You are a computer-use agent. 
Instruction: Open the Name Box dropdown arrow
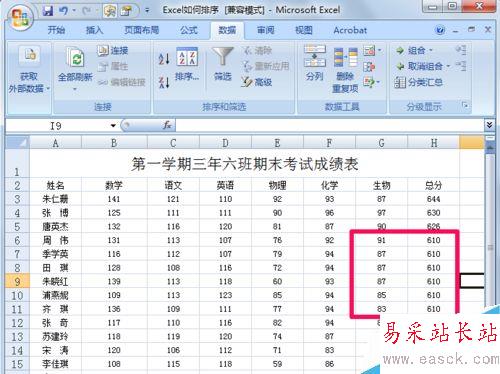coord(113,126)
